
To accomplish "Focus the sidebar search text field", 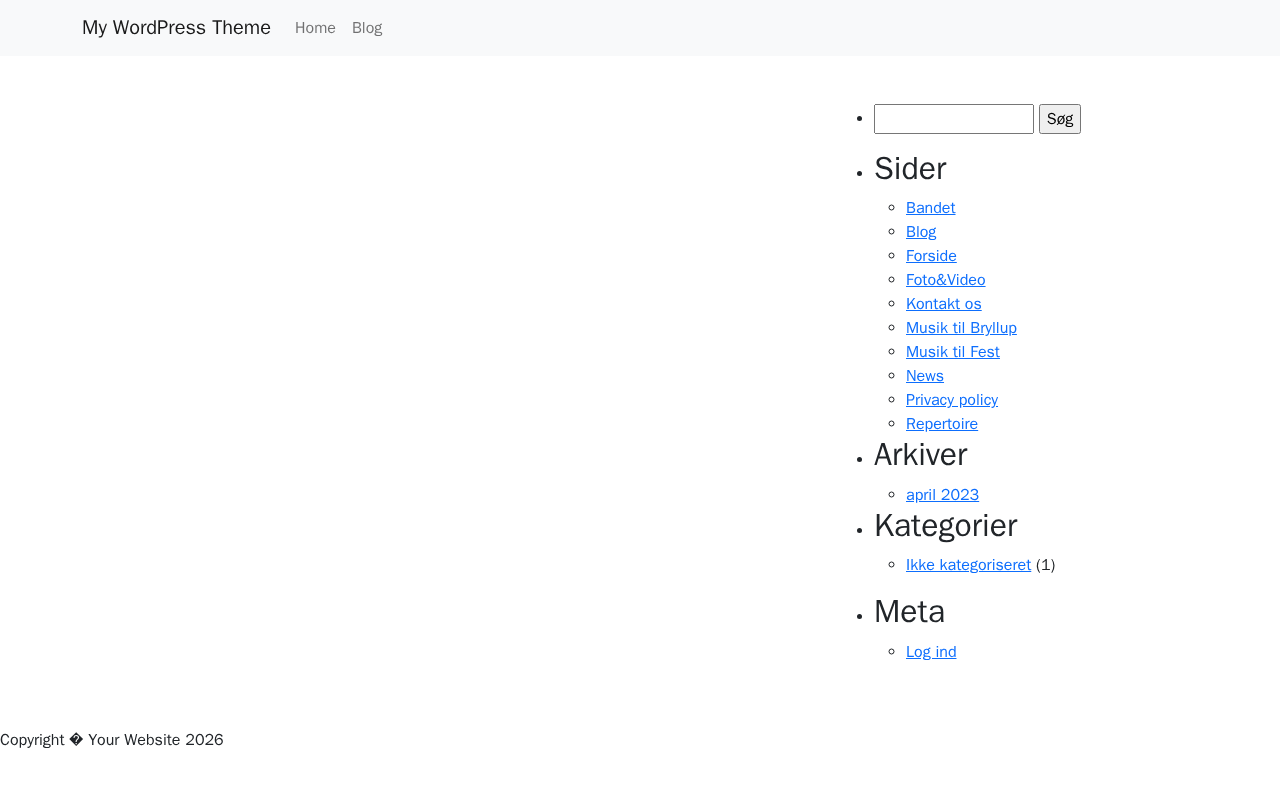I will pyautogui.click(x=953, y=119).
